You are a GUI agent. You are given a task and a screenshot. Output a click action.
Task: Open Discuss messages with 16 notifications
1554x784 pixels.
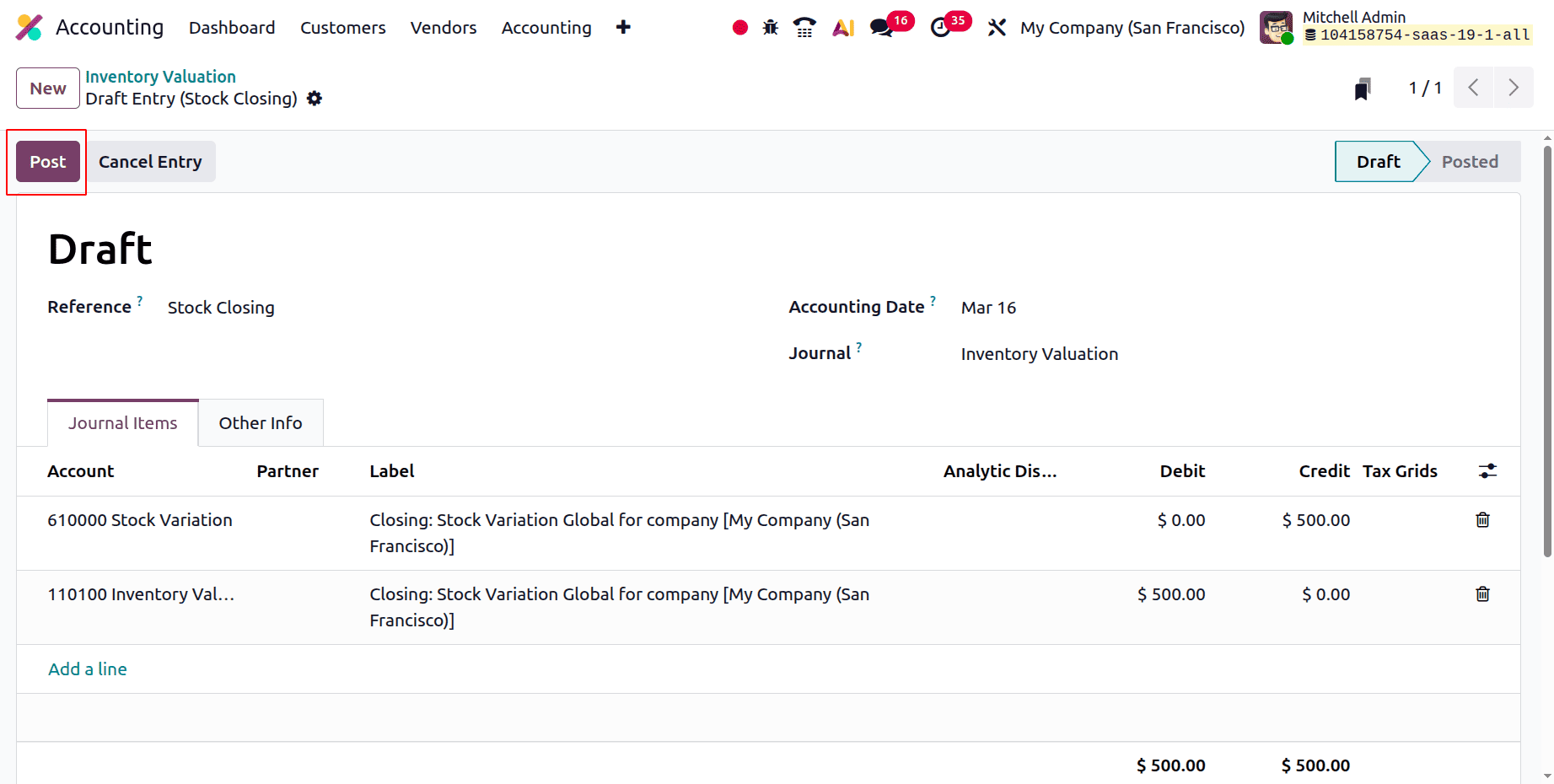(x=881, y=27)
